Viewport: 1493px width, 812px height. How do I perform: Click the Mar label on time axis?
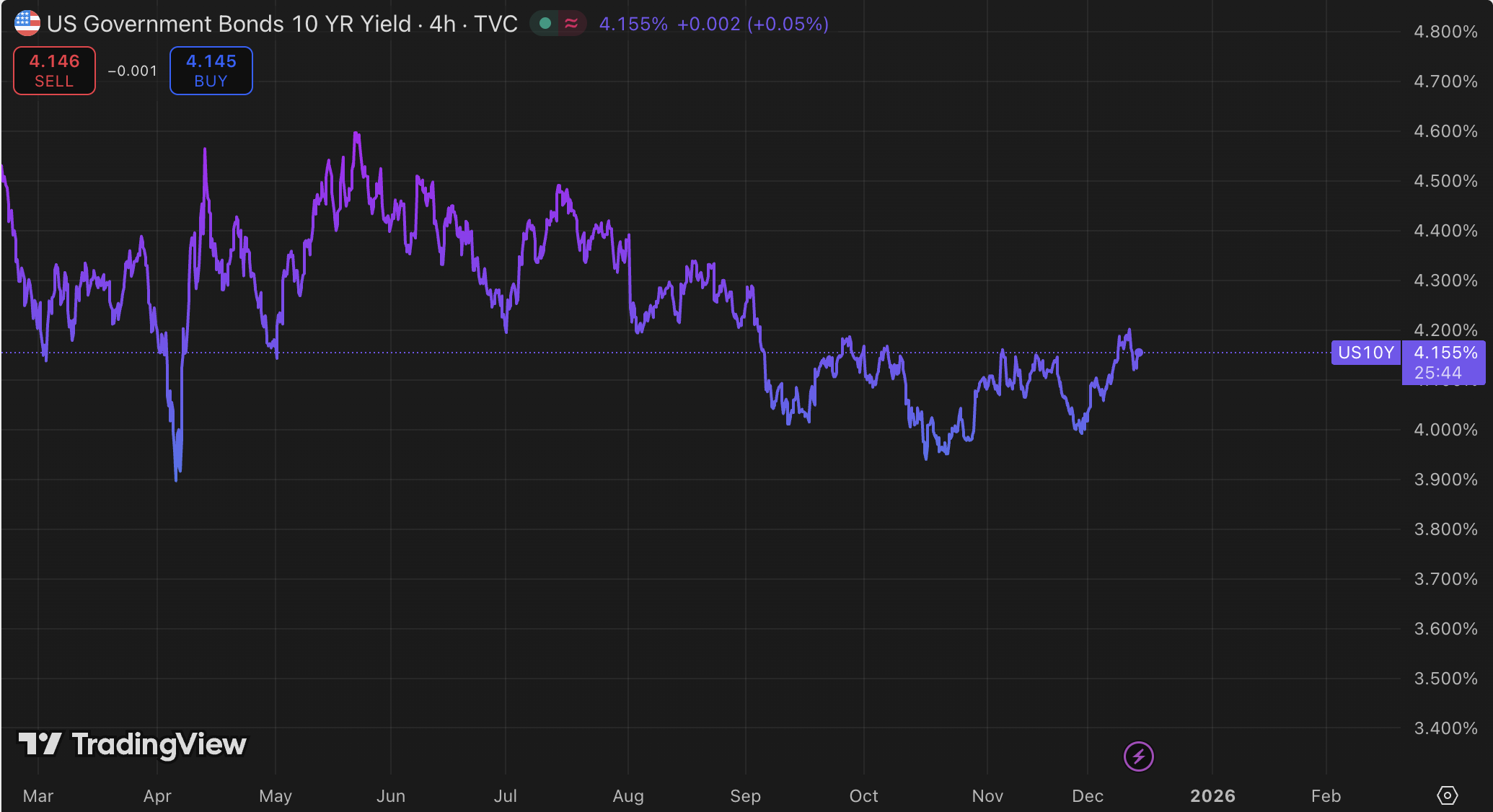pyautogui.click(x=38, y=796)
